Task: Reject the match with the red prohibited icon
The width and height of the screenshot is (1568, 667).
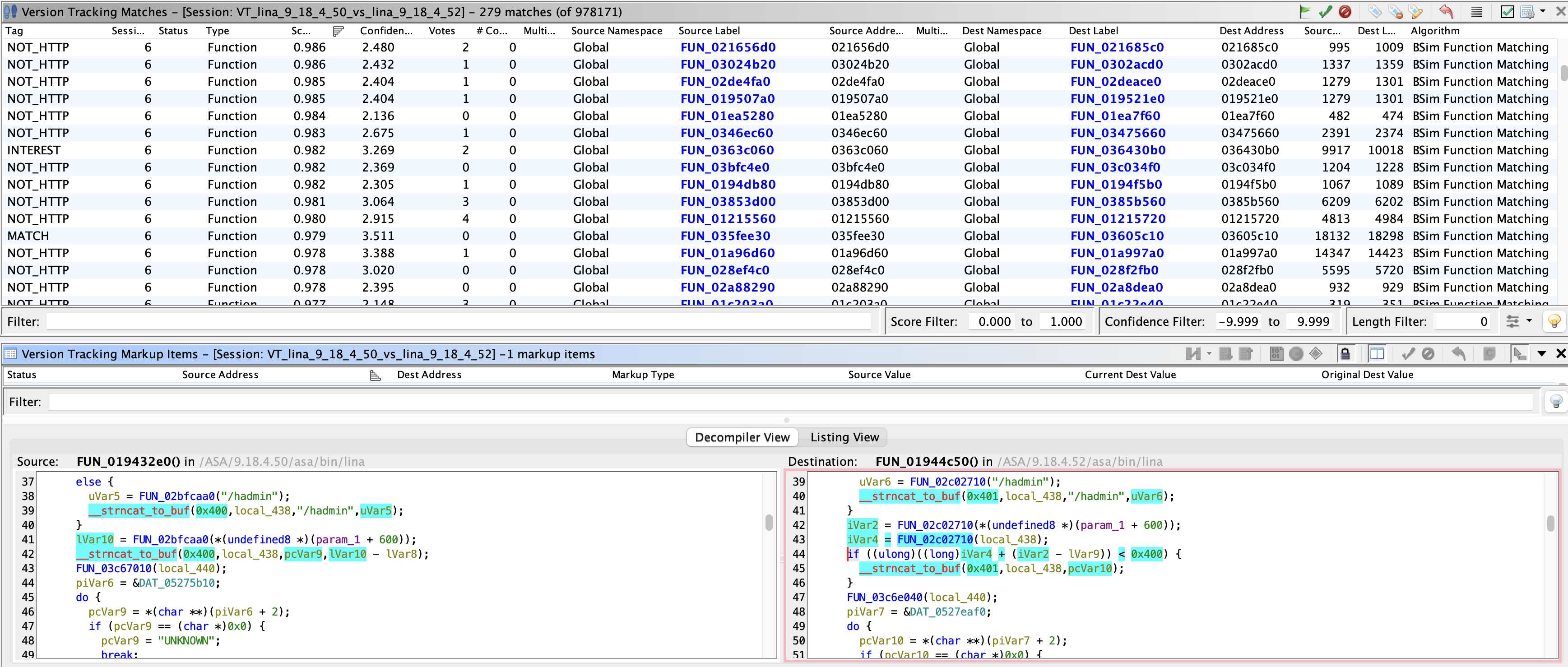Action: click(1345, 12)
